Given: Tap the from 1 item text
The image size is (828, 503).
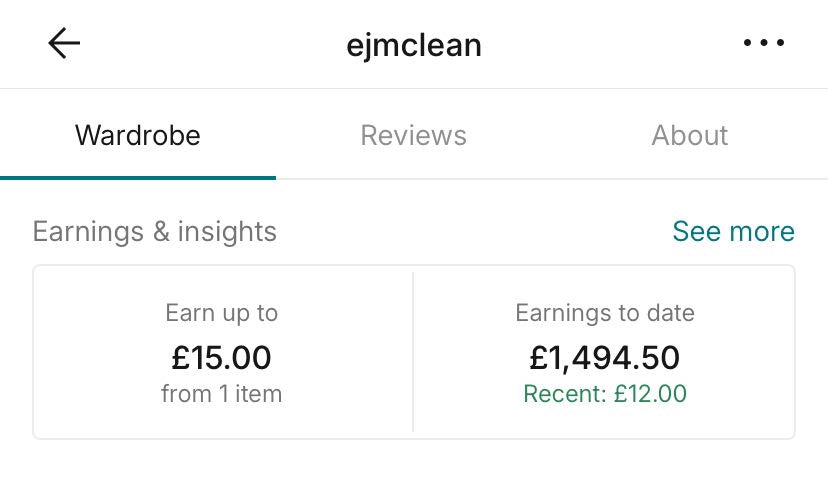Looking at the screenshot, I should [x=222, y=394].
